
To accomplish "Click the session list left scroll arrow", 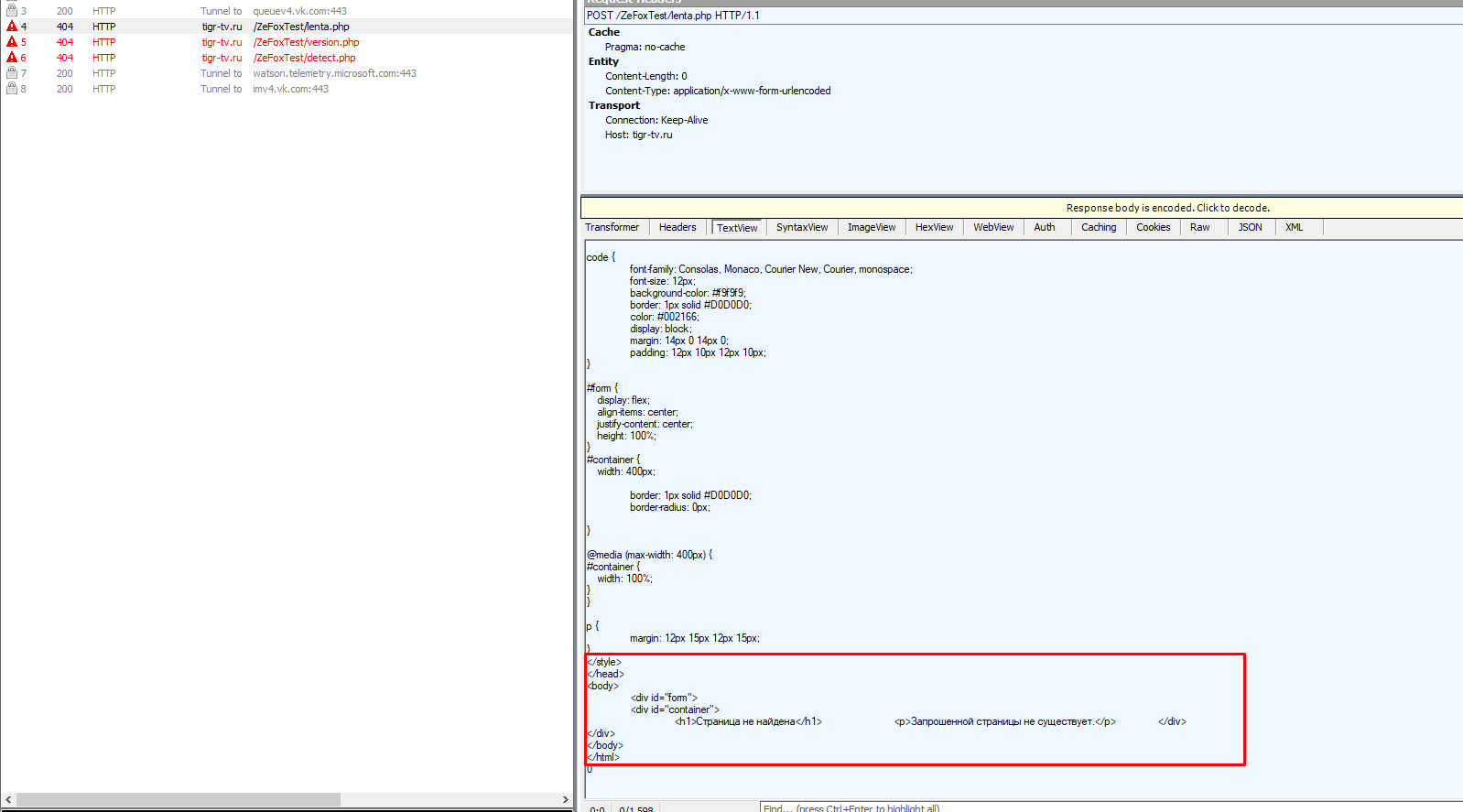I will coord(8,799).
